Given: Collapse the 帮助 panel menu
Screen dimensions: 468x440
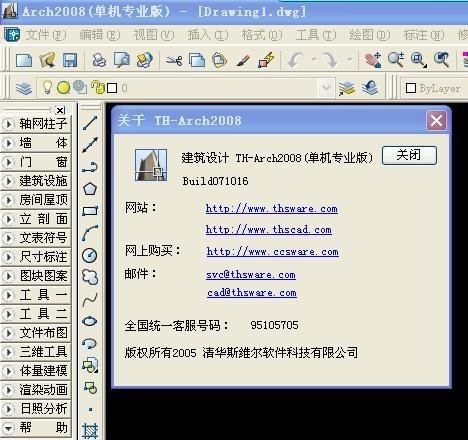Looking at the screenshot, I should coord(35,428).
